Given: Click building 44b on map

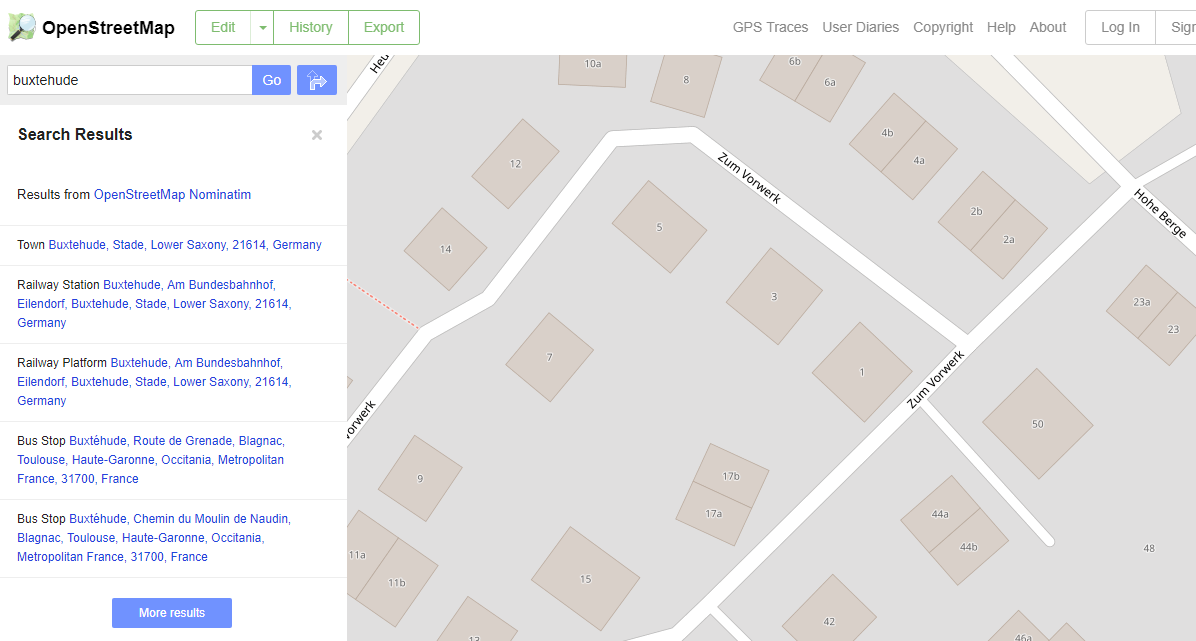Looking at the screenshot, I should click(969, 546).
